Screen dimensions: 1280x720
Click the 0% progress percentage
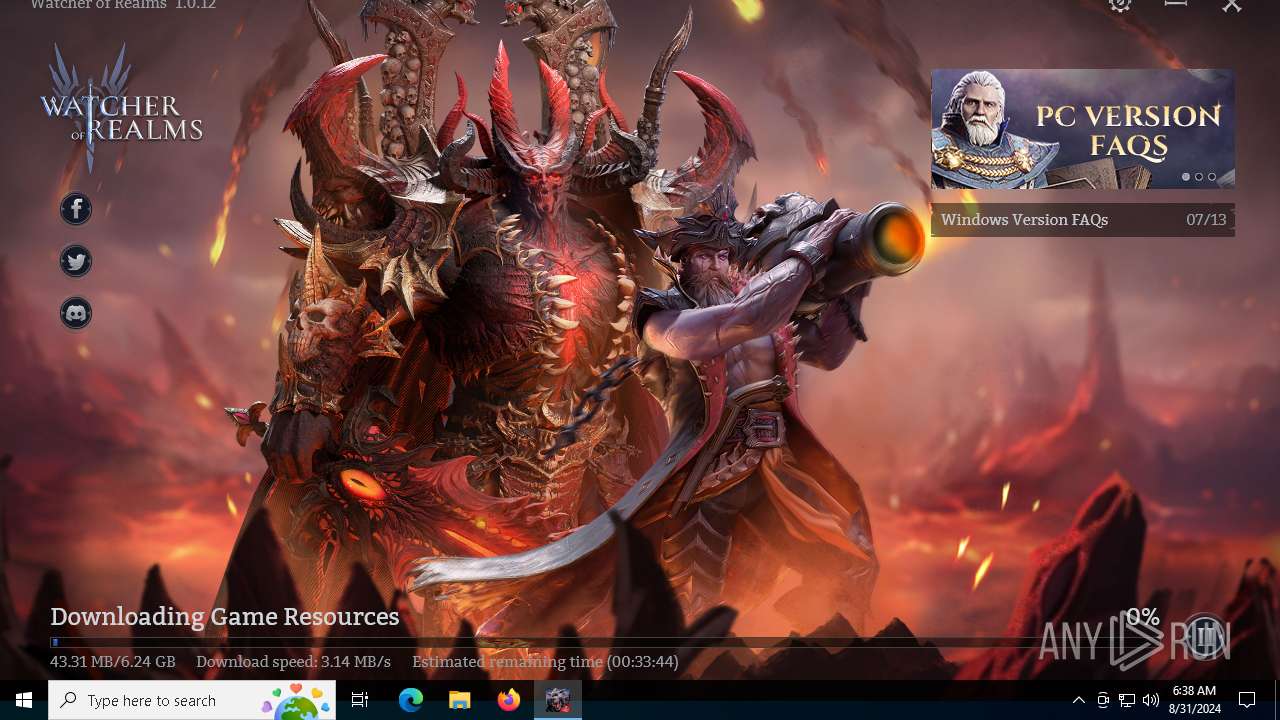1143,618
